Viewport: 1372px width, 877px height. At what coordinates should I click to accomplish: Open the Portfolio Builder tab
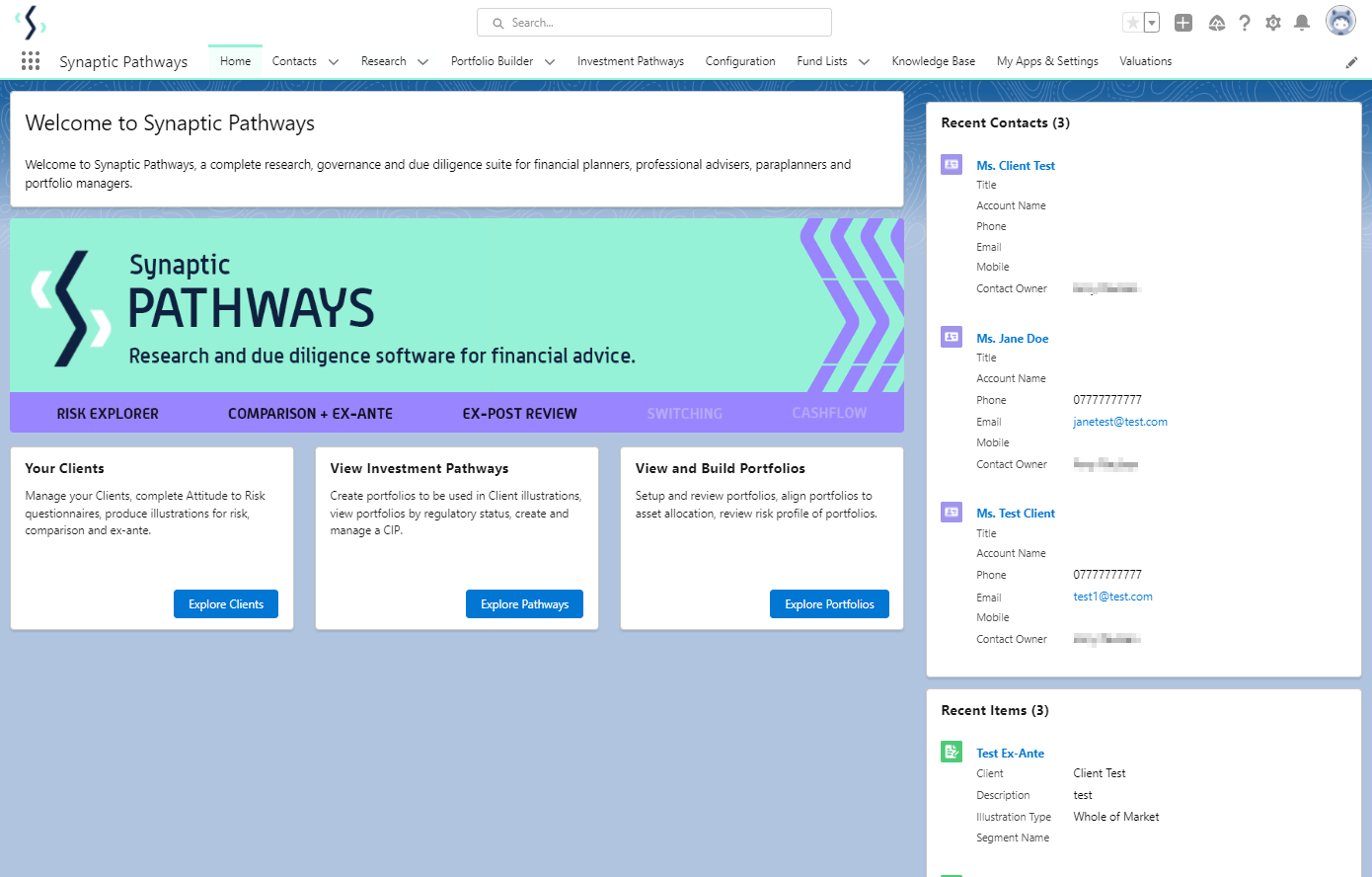tap(492, 61)
